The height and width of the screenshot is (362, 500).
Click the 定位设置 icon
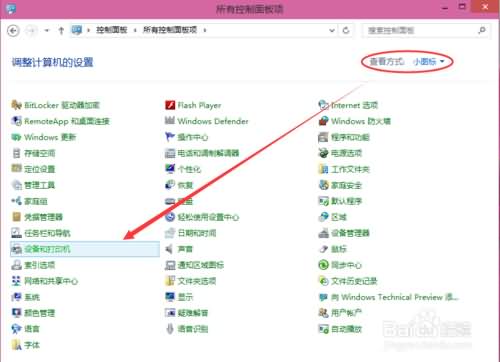click(x=16, y=169)
